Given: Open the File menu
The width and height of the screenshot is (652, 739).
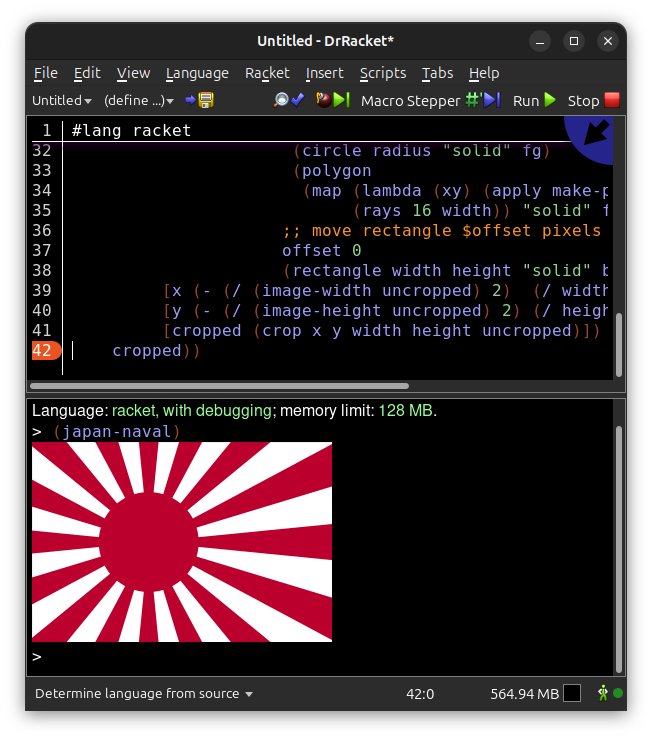Looking at the screenshot, I should pyautogui.click(x=46, y=73).
